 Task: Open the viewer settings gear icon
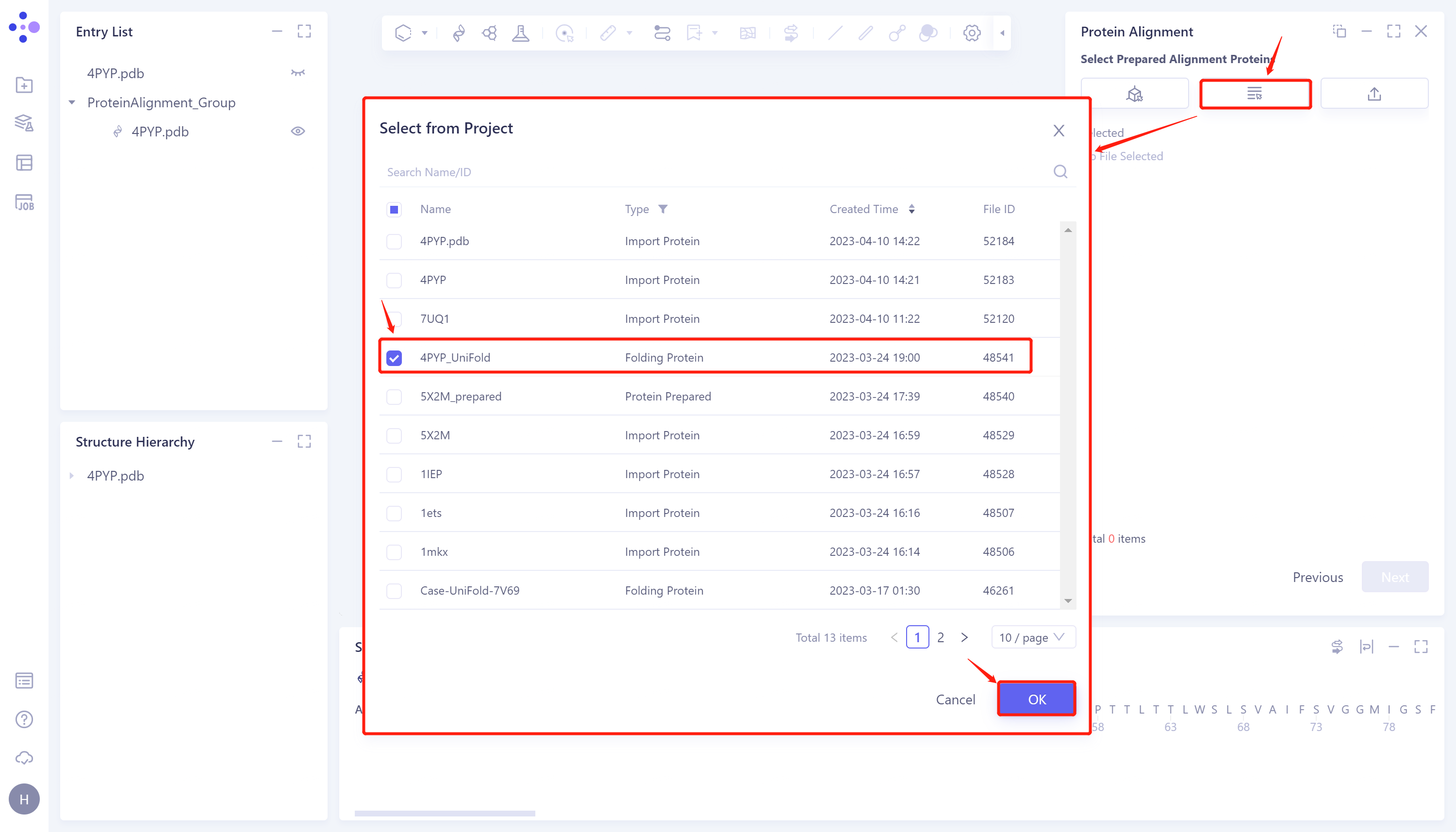pos(971,33)
